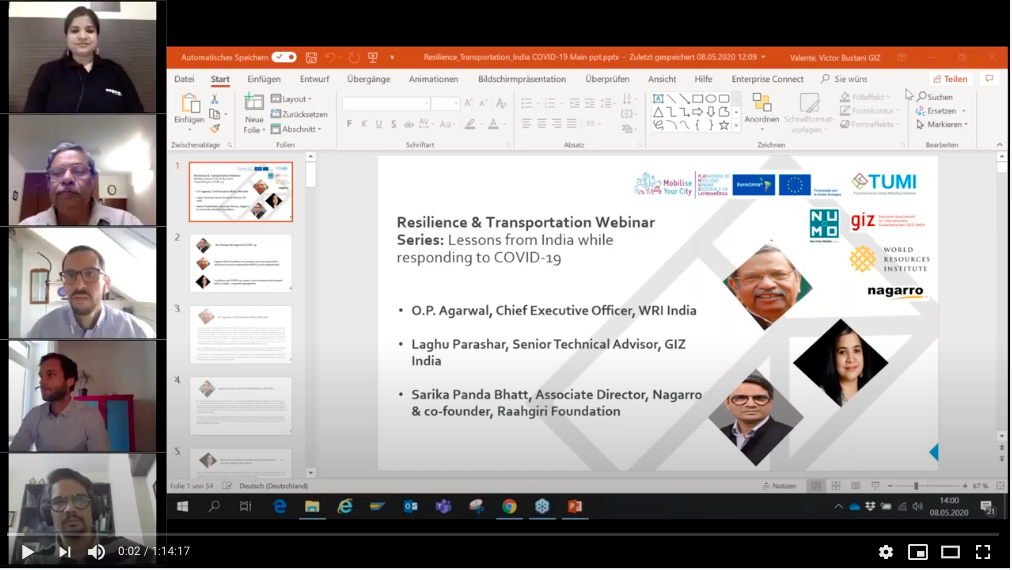Image resolution: width=1012 pixels, height=570 pixels.
Task: Click the Save icon in title bar
Action: [x=311, y=57]
